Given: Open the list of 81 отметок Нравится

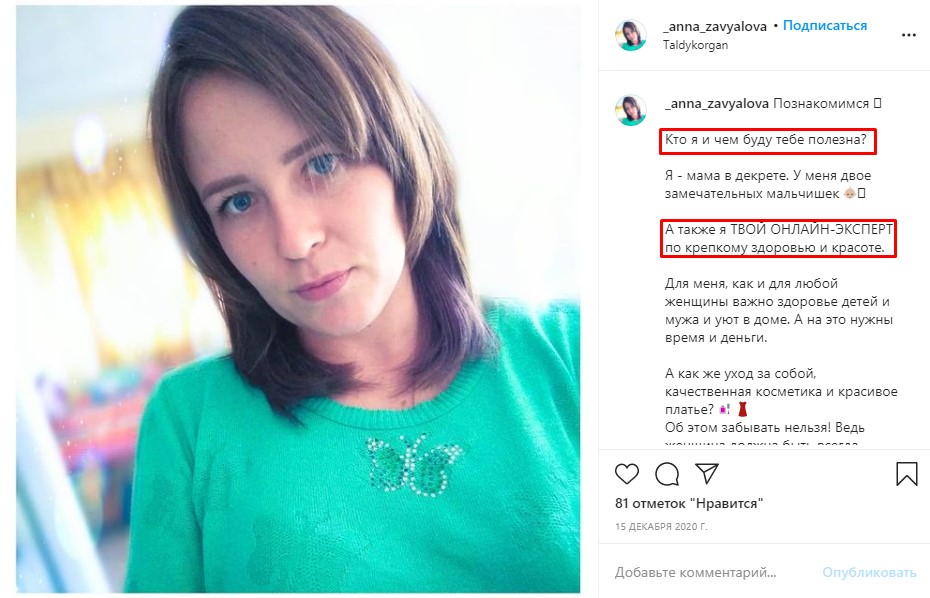Looking at the screenshot, I should click(x=690, y=503).
